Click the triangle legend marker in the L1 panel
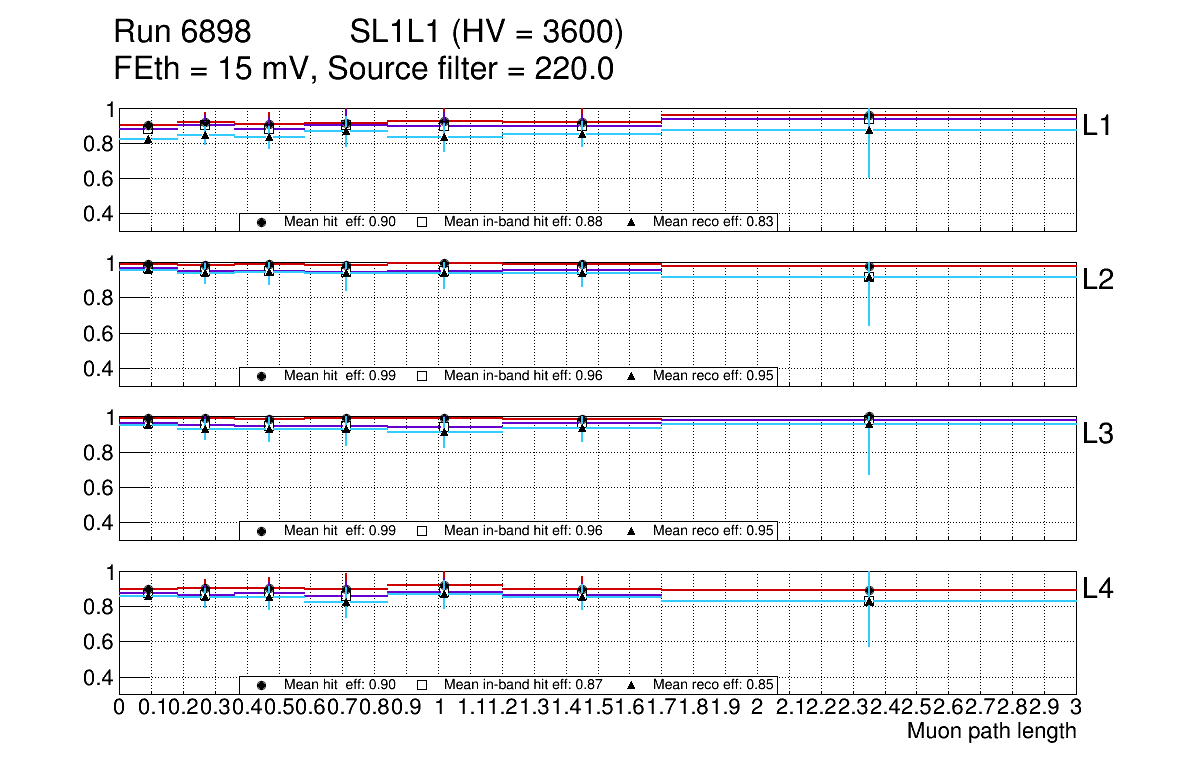 click(x=632, y=222)
